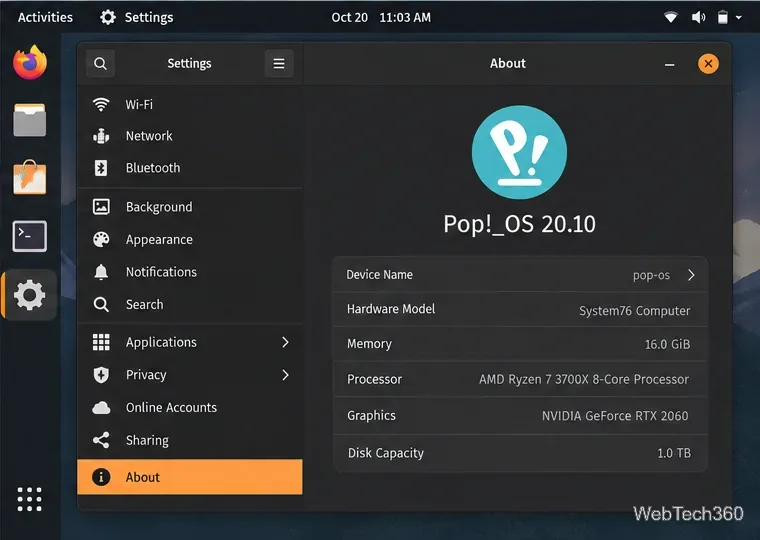Click the Settings gear in dock

pos(30,295)
